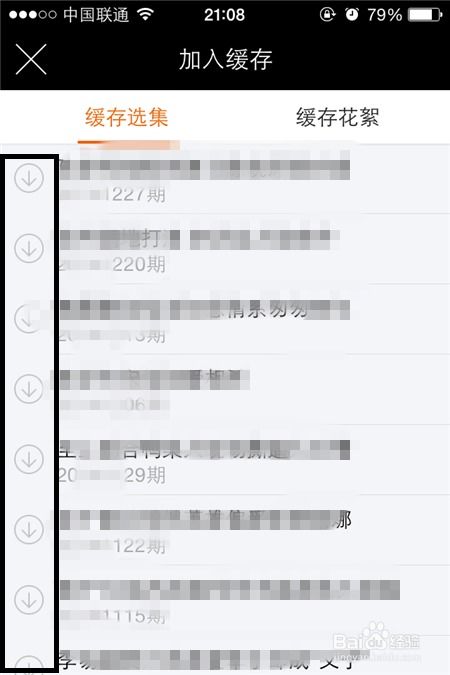This screenshot has height=675, width=450.
Task: Tap download icon for the 29期 episode
Action: coord(29,459)
